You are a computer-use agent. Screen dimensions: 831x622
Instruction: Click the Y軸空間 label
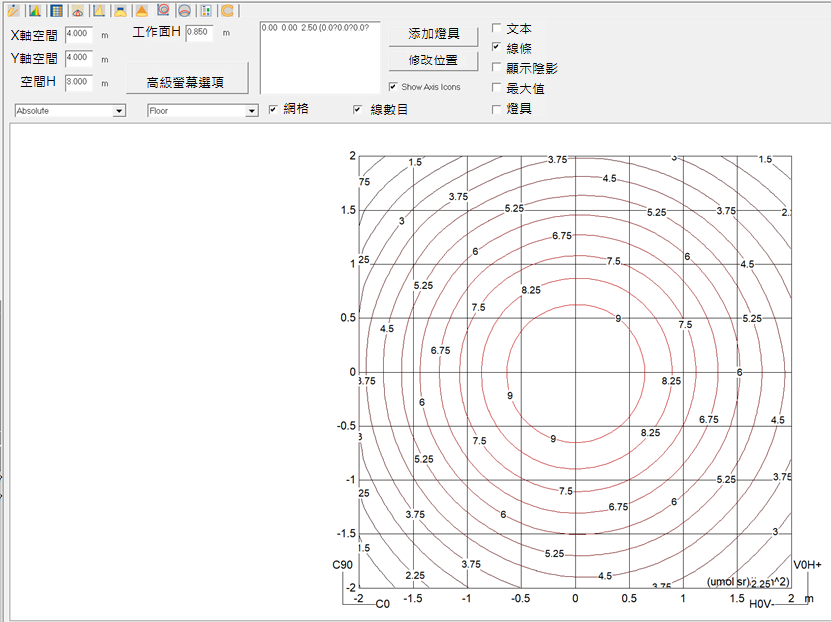coord(34,58)
